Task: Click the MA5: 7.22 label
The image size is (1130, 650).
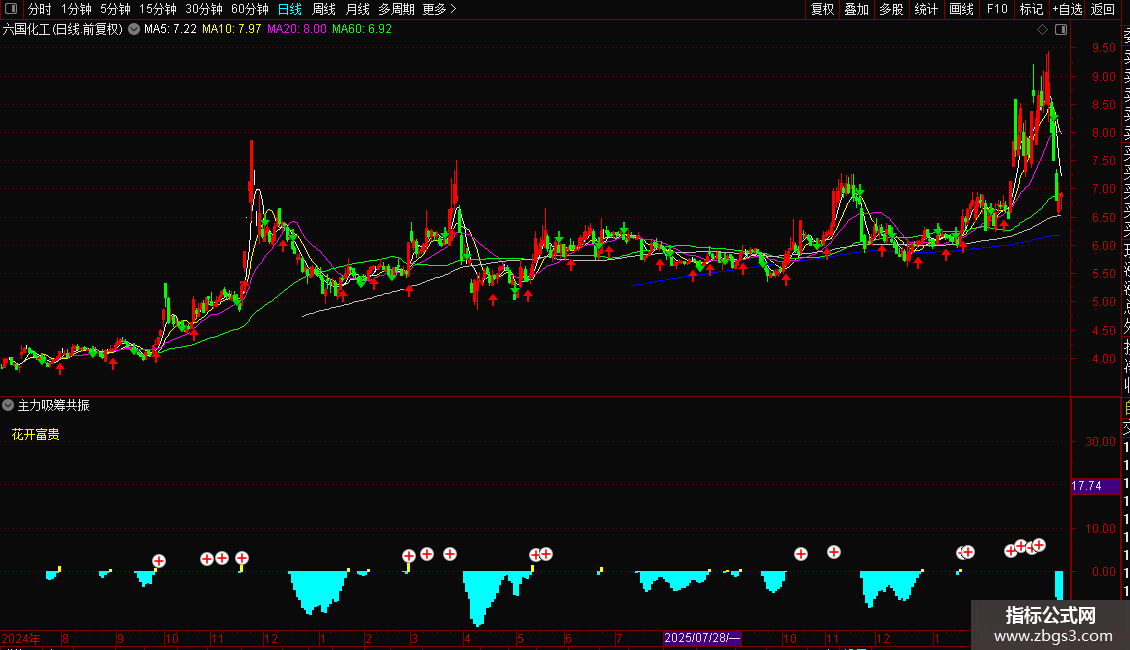Action: (170, 30)
